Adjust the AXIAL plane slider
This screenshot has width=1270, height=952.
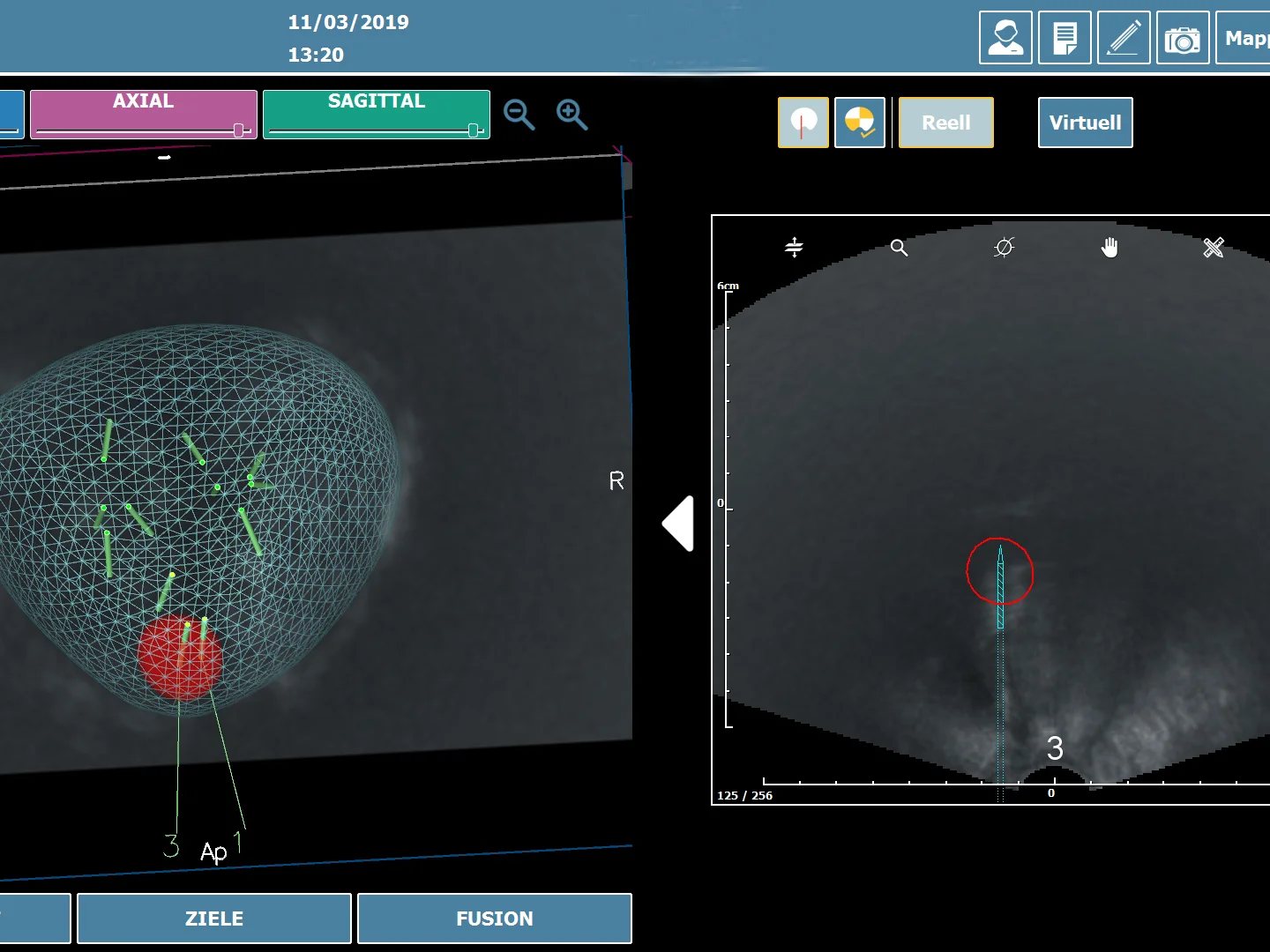[x=238, y=130]
